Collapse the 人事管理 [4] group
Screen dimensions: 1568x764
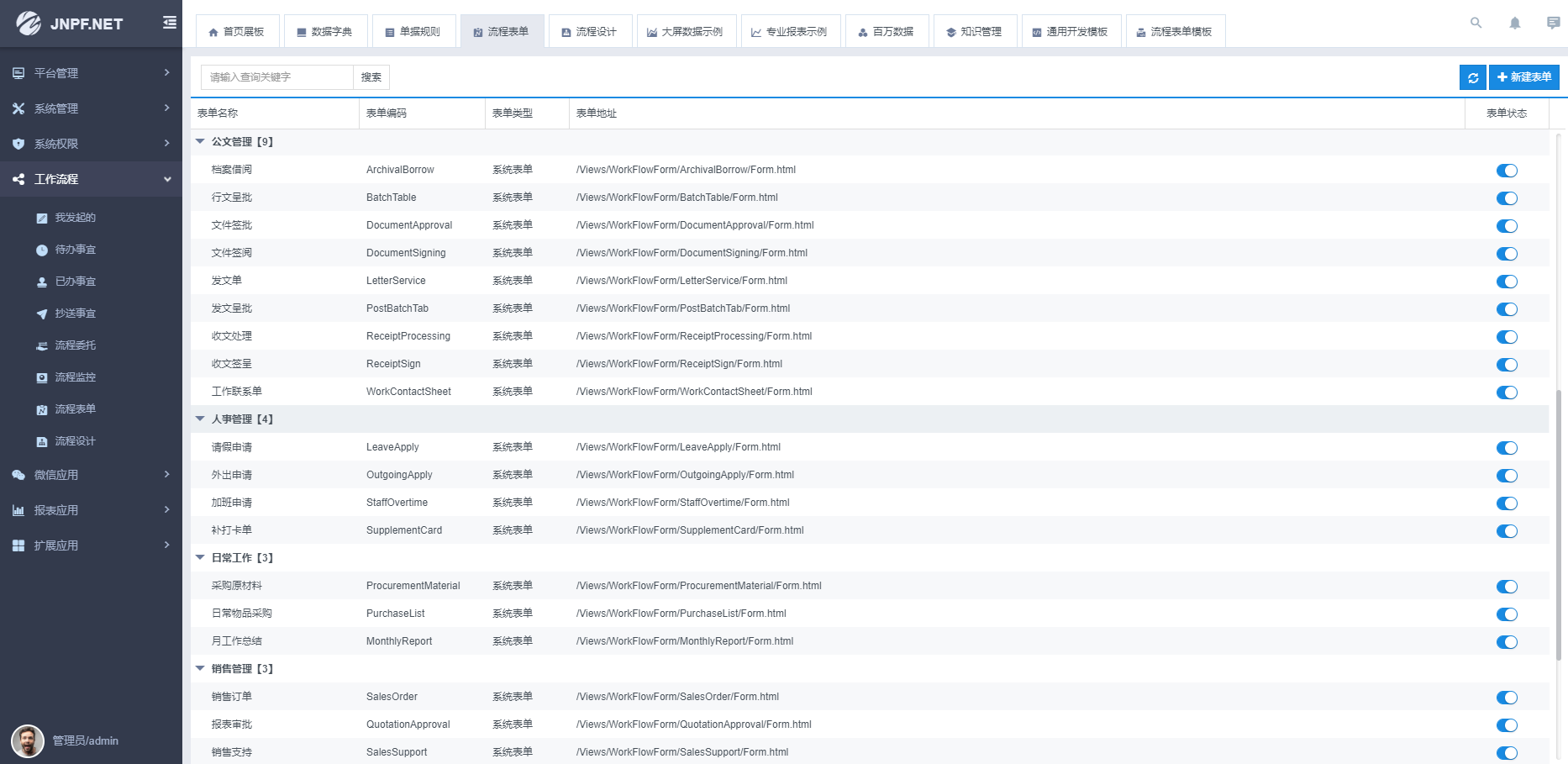pyautogui.click(x=200, y=419)
